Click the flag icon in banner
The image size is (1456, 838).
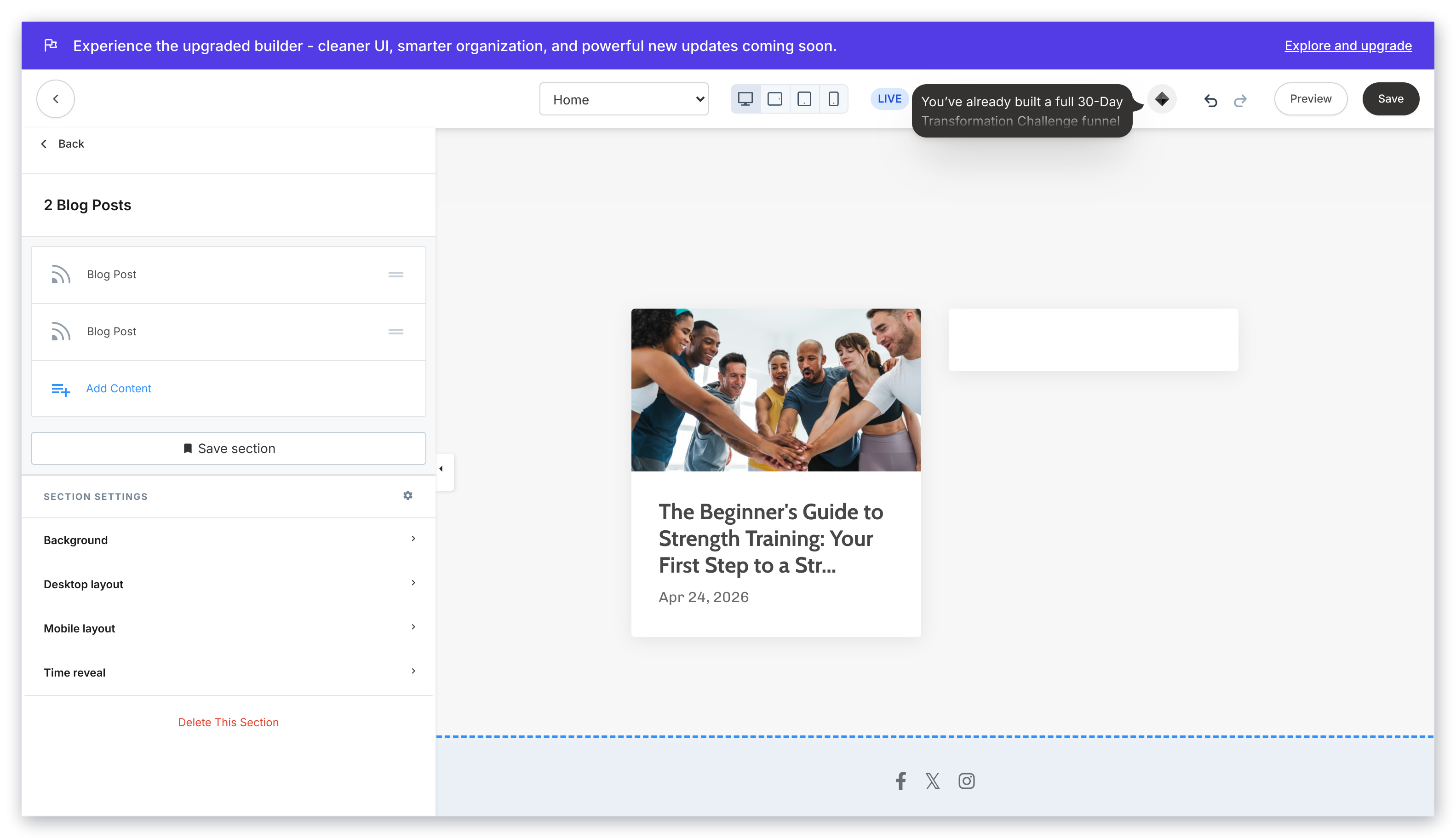point(51,45)
